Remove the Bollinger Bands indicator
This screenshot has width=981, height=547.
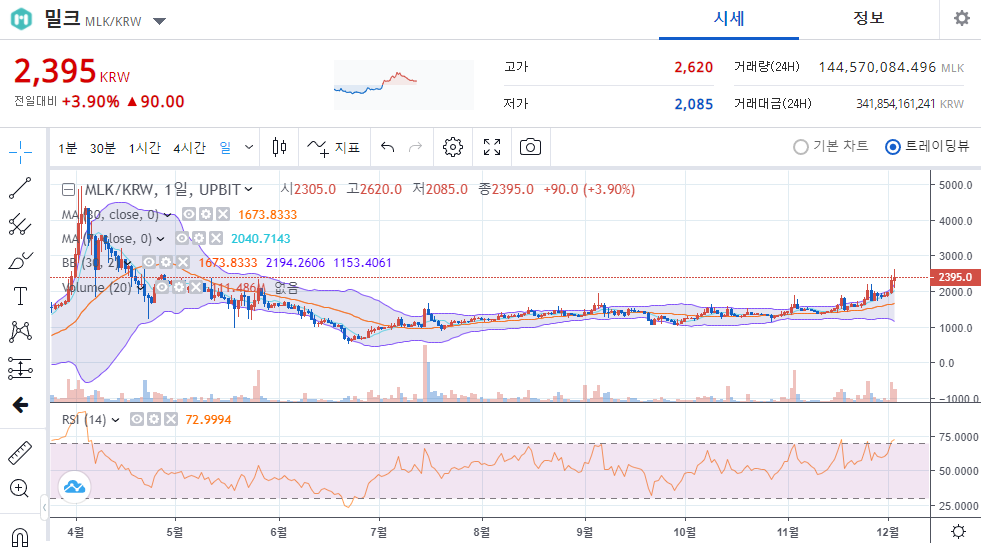tap(183, 262)
